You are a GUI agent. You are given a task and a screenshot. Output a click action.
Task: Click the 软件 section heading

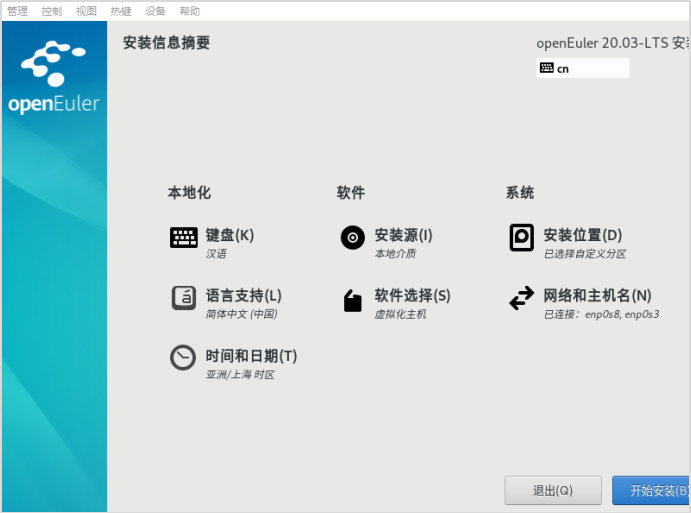pyautogui.click(x=351, y=193)
